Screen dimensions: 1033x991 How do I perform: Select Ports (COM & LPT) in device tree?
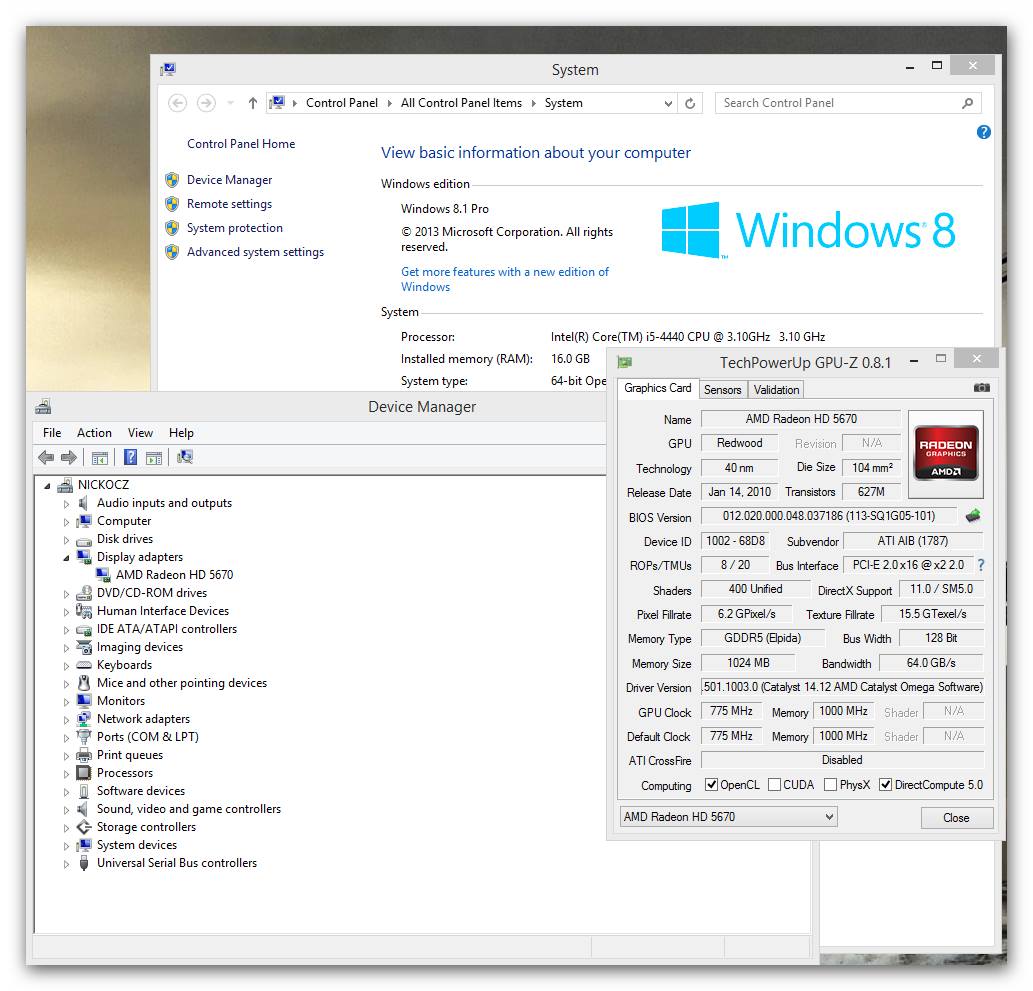148,737
